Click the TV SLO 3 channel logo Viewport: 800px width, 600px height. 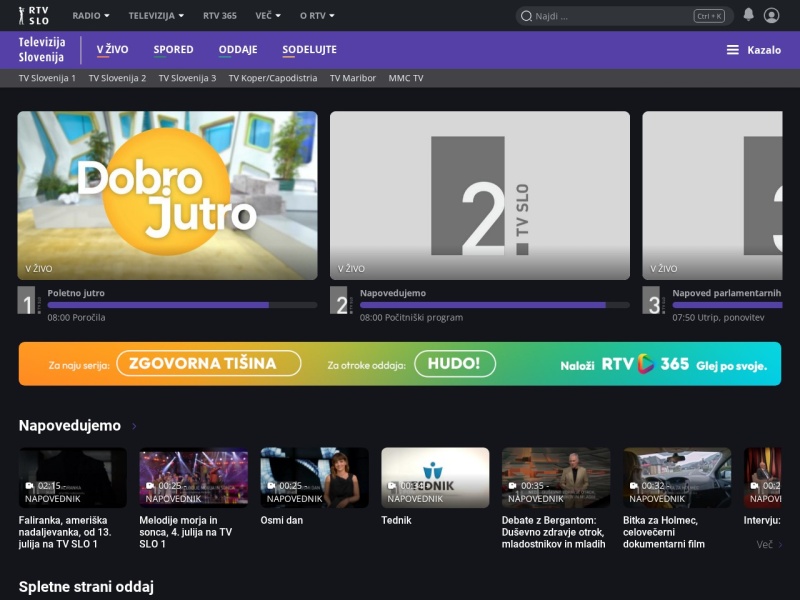click(x=652, y=300)
